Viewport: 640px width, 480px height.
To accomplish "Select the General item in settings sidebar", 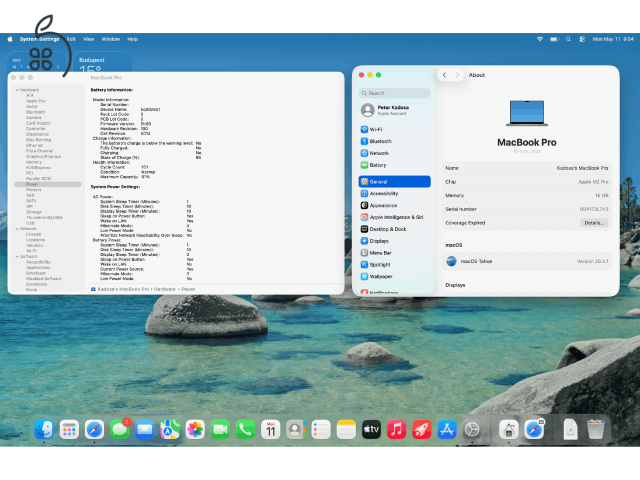I will click(x=394, y=182).
